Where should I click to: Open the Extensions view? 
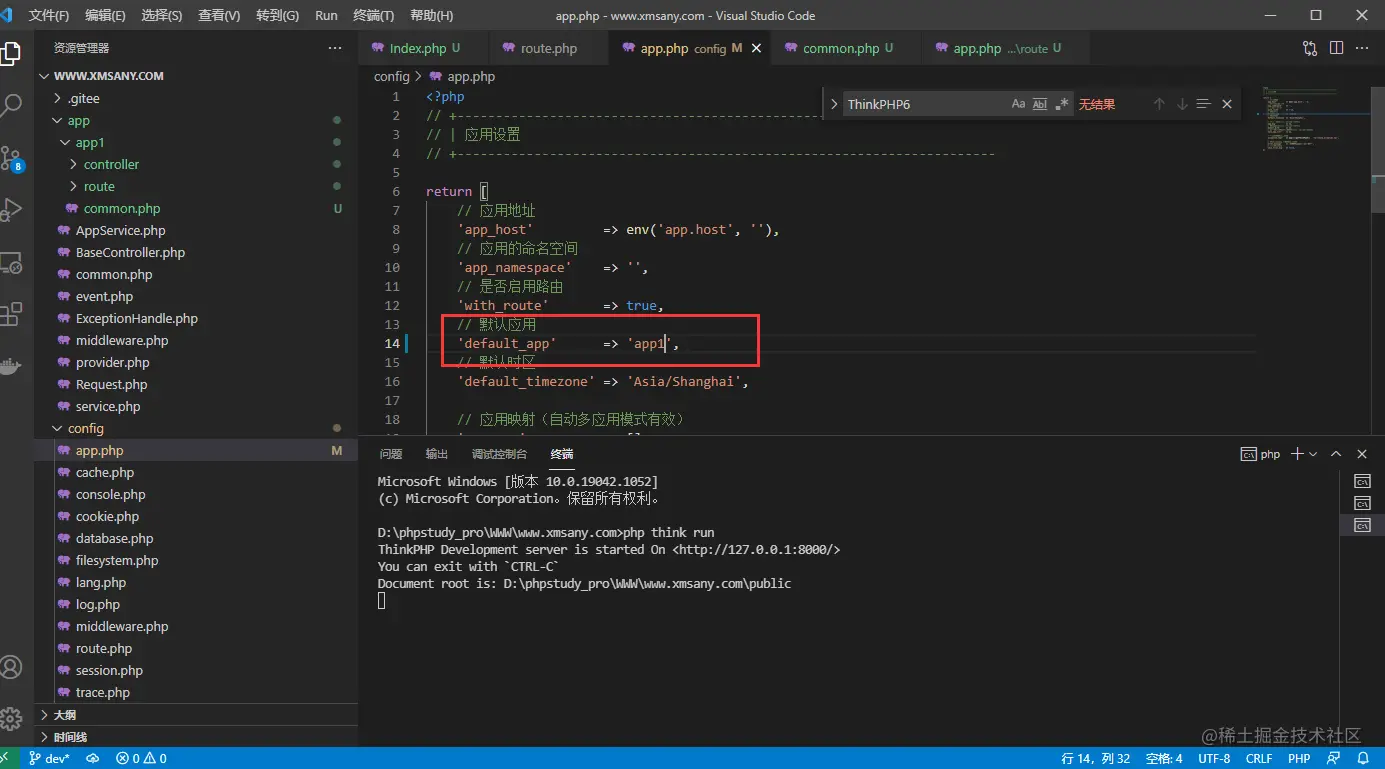point(10,315)
